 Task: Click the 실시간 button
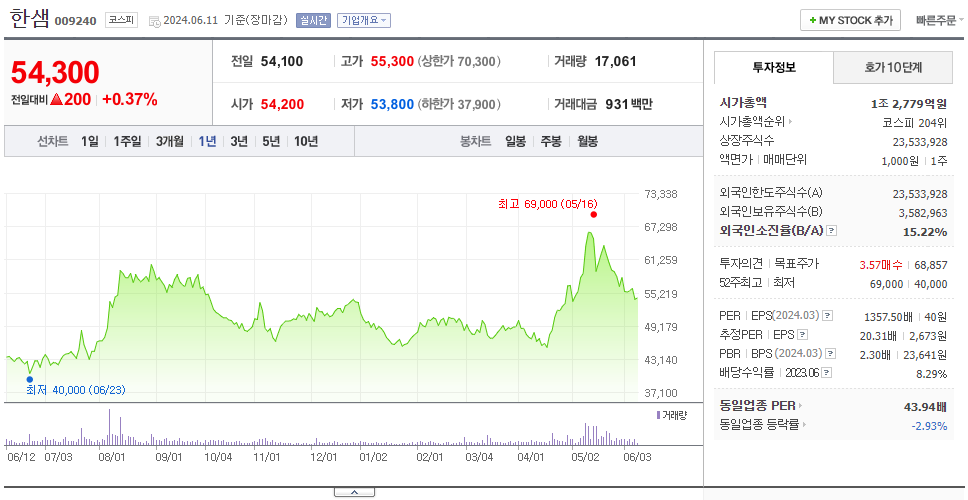(x=313, y=20)
